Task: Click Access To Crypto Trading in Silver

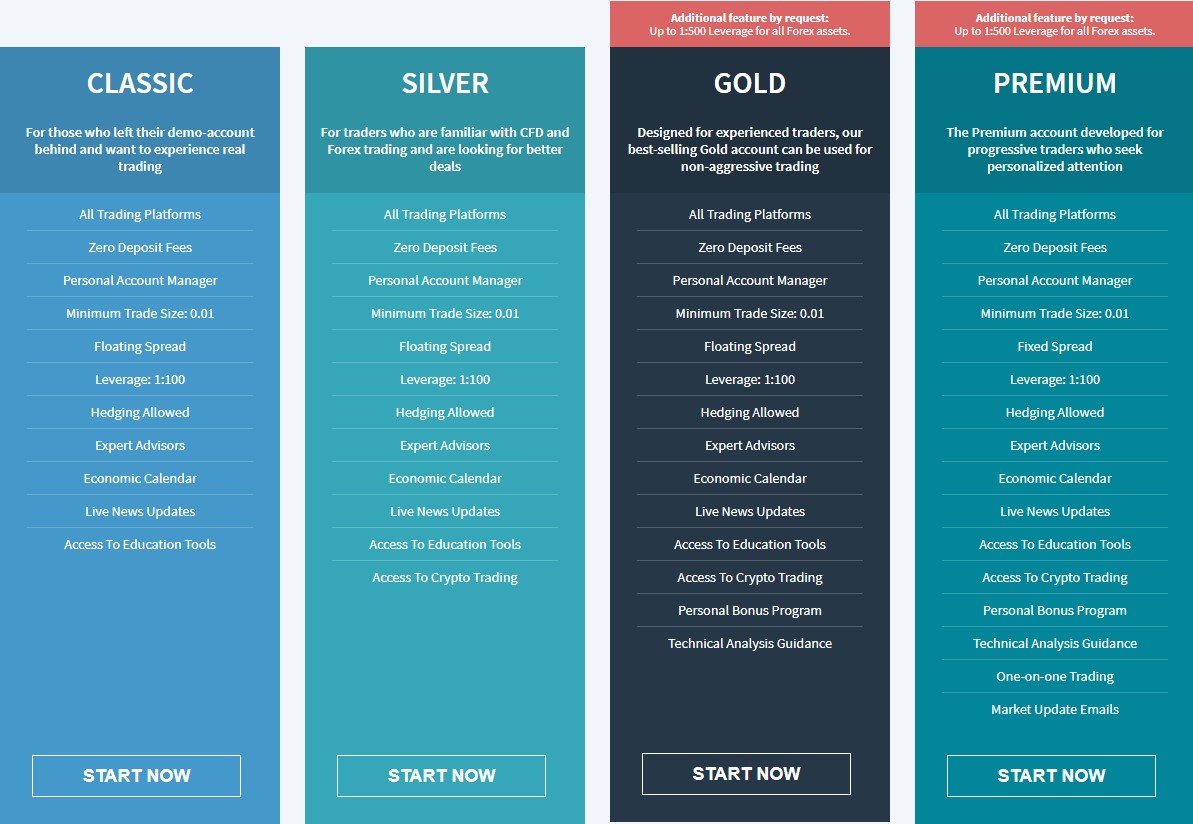Action: (445, 577)
